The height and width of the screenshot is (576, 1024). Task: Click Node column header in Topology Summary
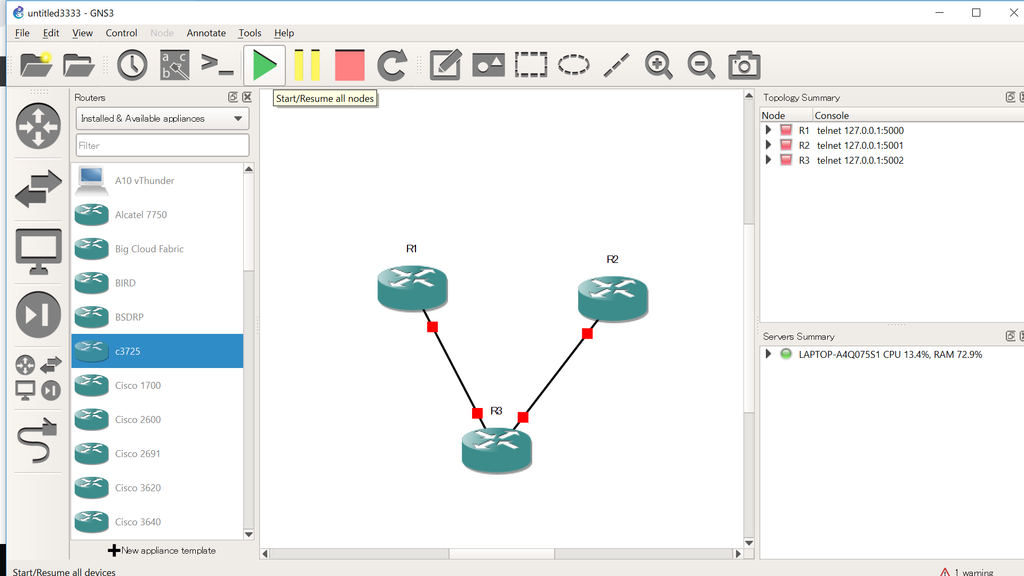786,116
